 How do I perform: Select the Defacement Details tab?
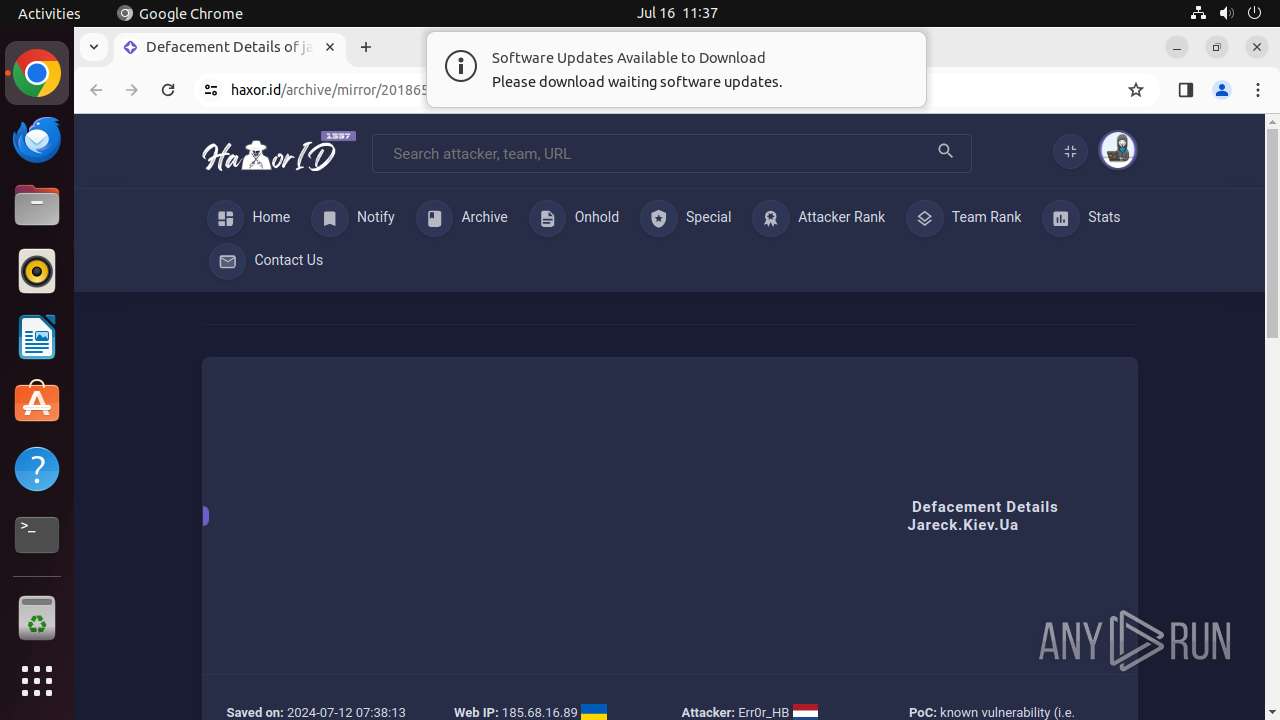click(x=229, y=47)
